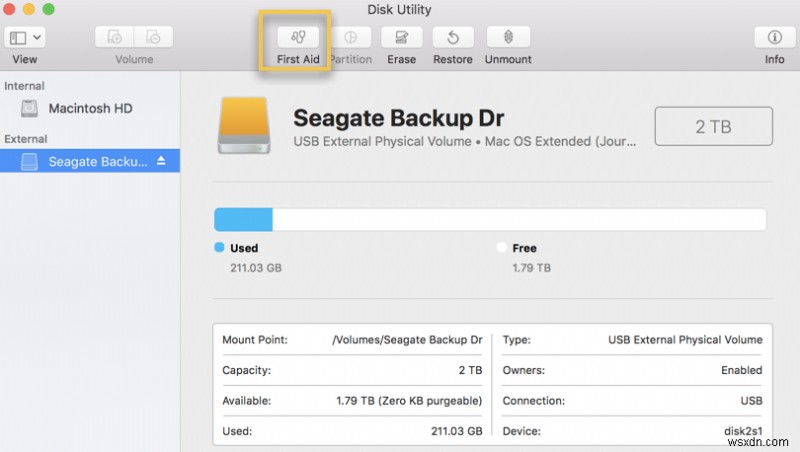800x452 pixels.
Task: Click the Restore toolbar icon
Action: point(453,37)
